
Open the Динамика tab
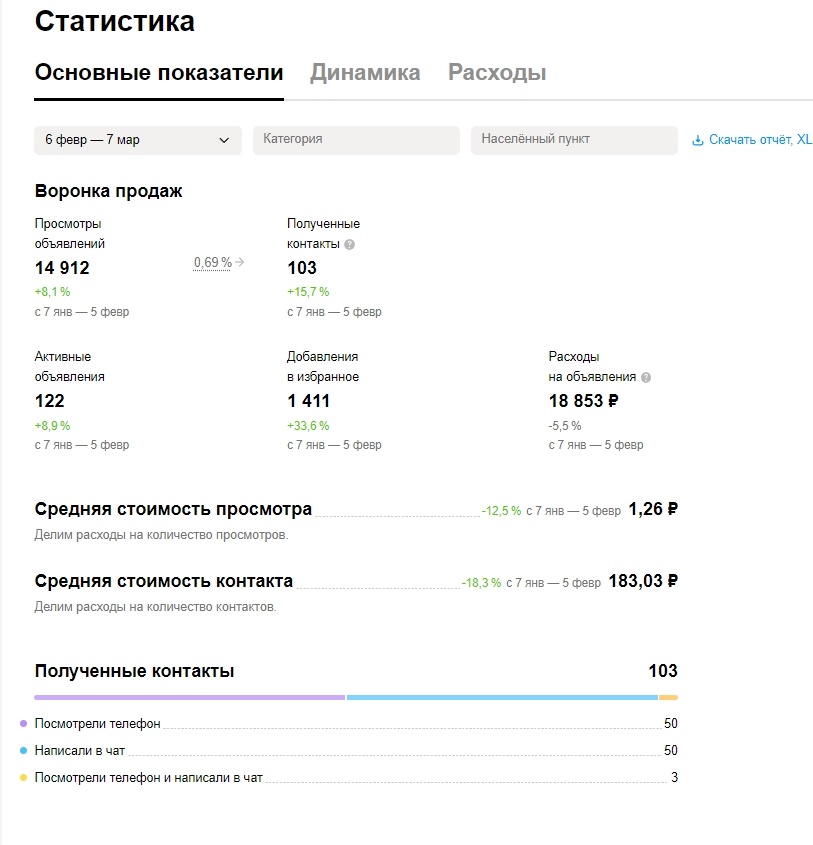tap(365, 72)
